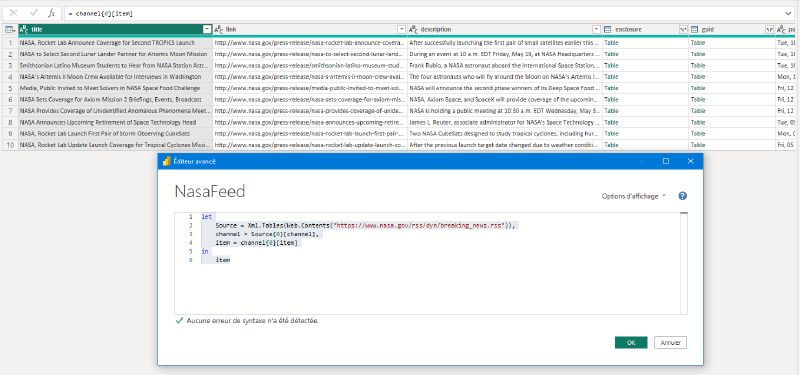Select row number 5 in the data grid
This screenshot has height=375, width=800.
pyautogui.click(x=10, y=88)
